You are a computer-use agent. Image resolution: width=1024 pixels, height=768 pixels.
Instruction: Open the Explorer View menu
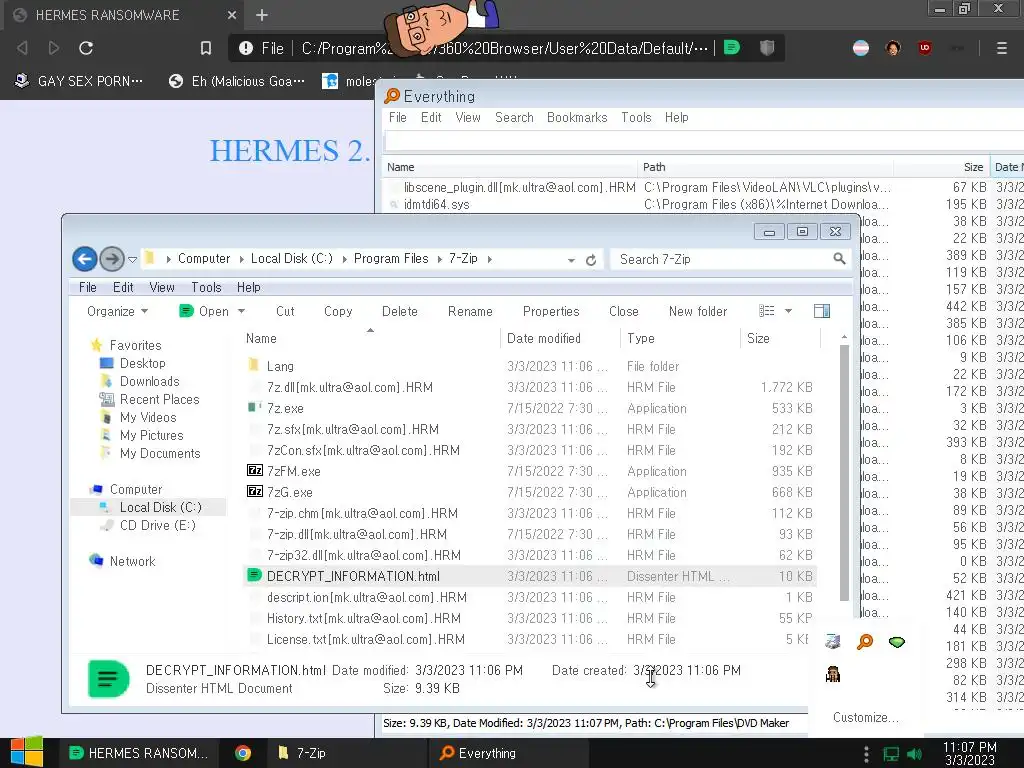pyautogui.click(x=161, y=287)
